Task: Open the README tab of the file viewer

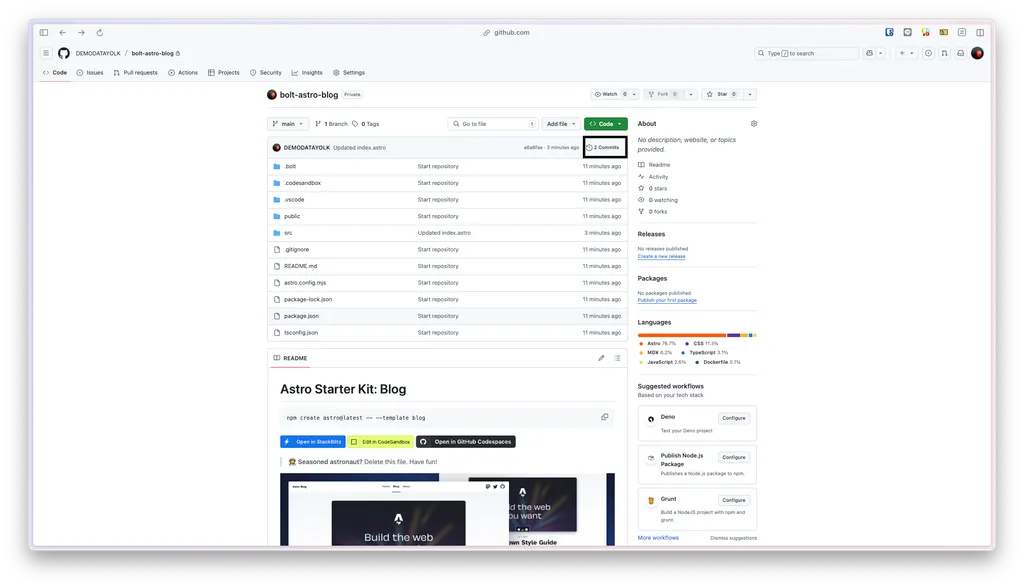Action: (x=290, y=358)
